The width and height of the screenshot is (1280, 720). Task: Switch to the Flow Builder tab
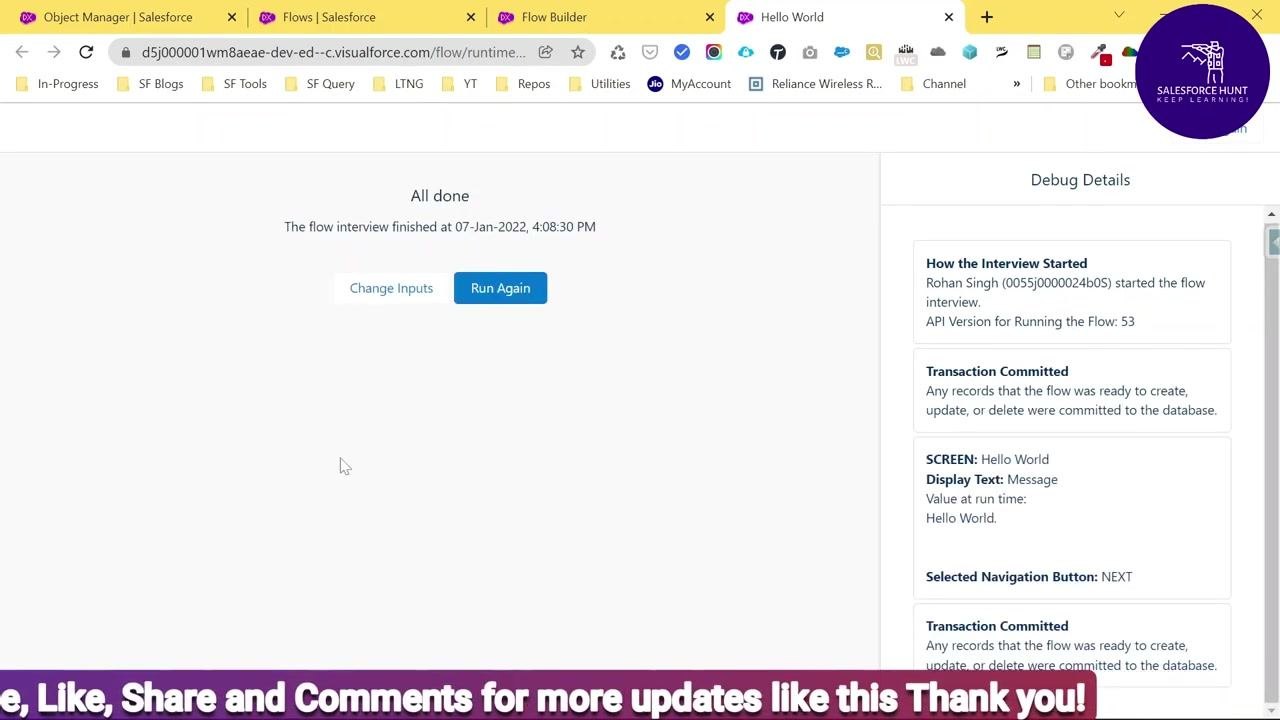605,17
